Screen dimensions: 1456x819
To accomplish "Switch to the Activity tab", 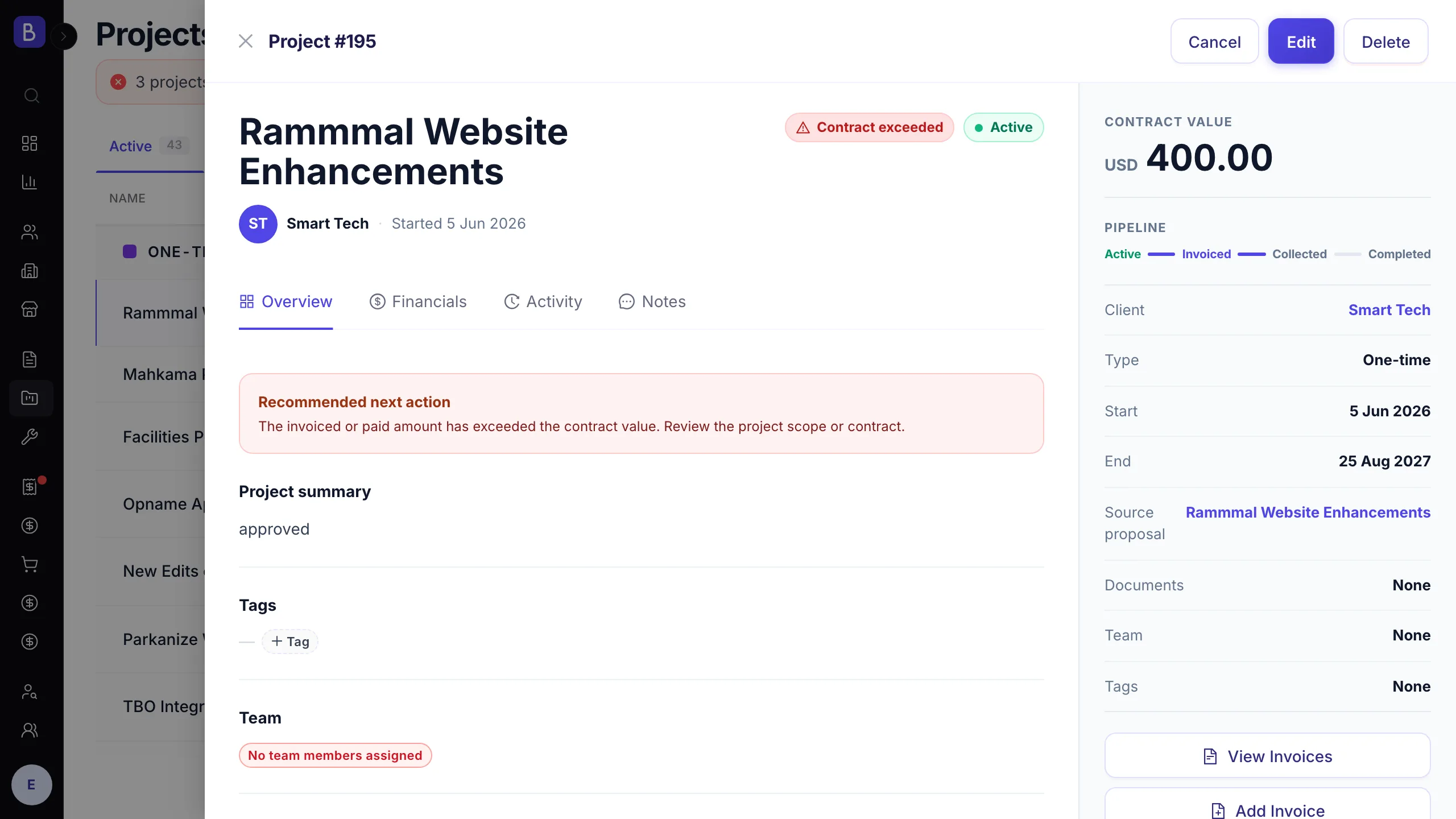I will click(x=543, y=301).
